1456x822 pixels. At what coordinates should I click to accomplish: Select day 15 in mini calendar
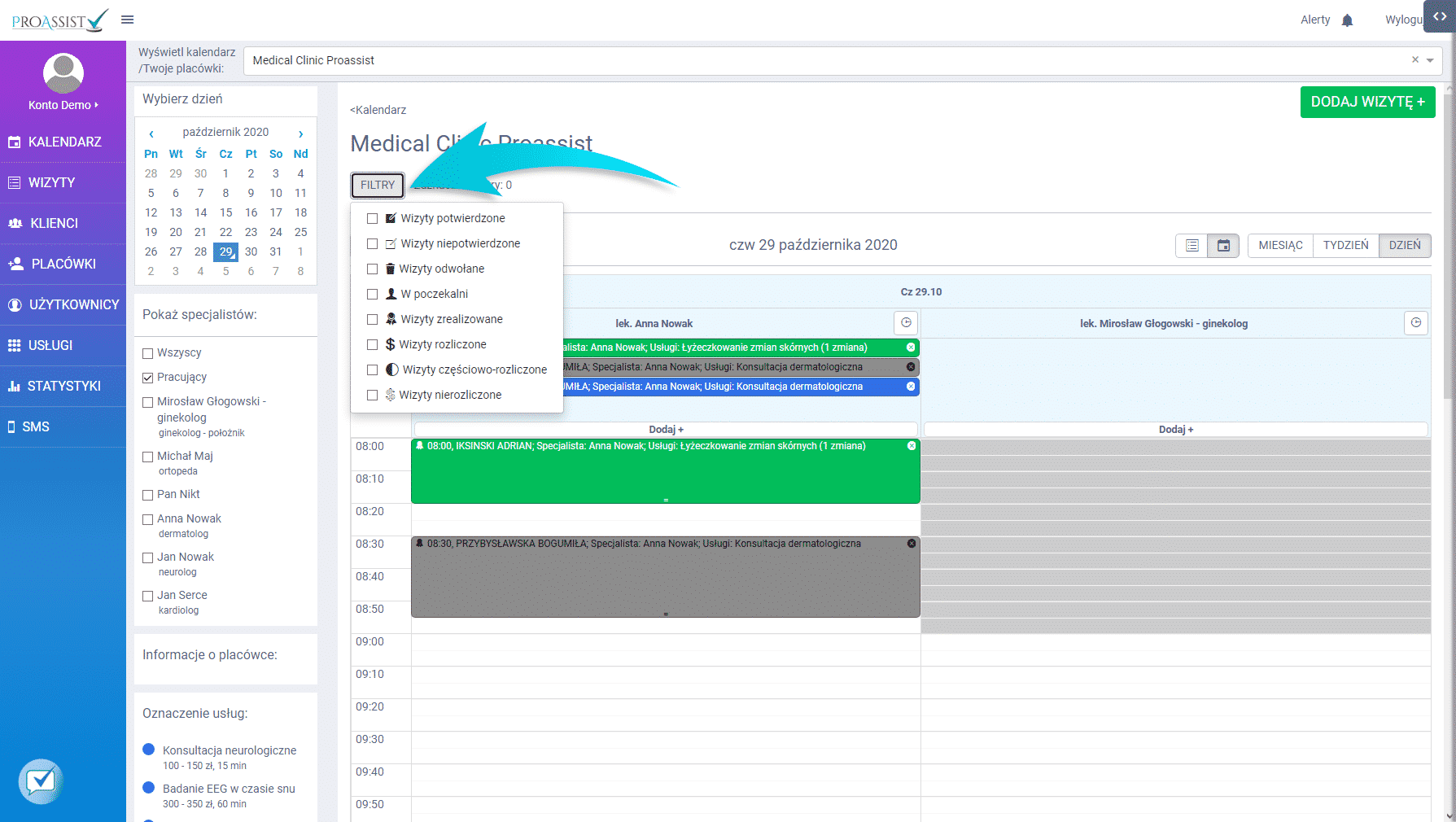225,212
